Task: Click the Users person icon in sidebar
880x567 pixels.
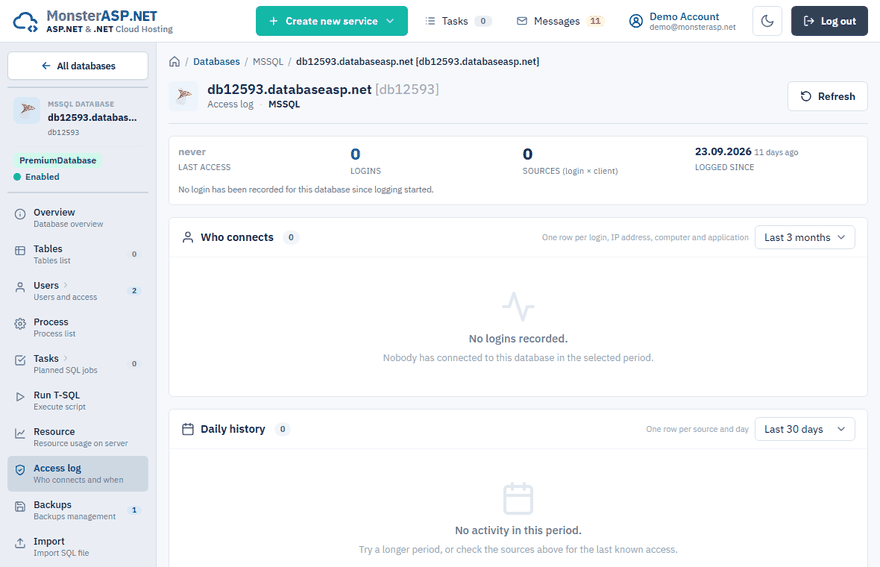Action: pyautogui.click(x=20, y=287)
